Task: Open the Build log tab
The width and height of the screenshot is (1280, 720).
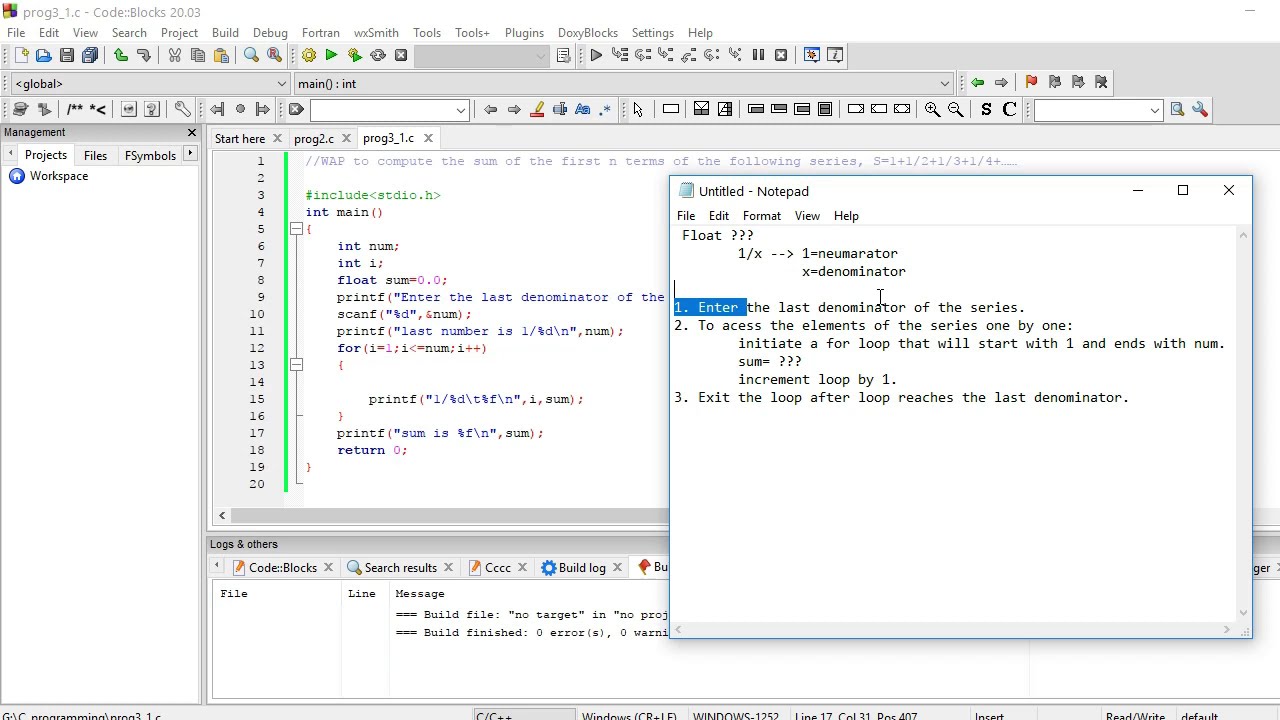Action: click(x=582, y=568)
